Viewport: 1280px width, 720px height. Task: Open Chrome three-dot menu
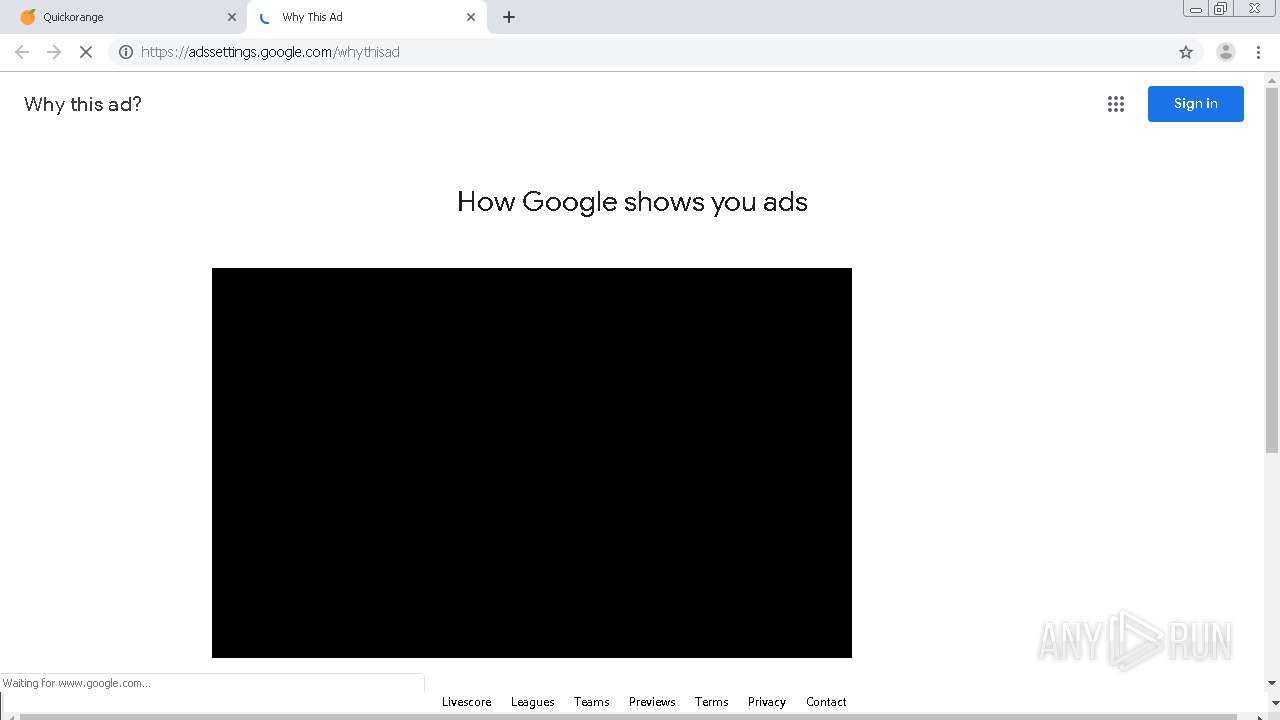coord(1258,52)
